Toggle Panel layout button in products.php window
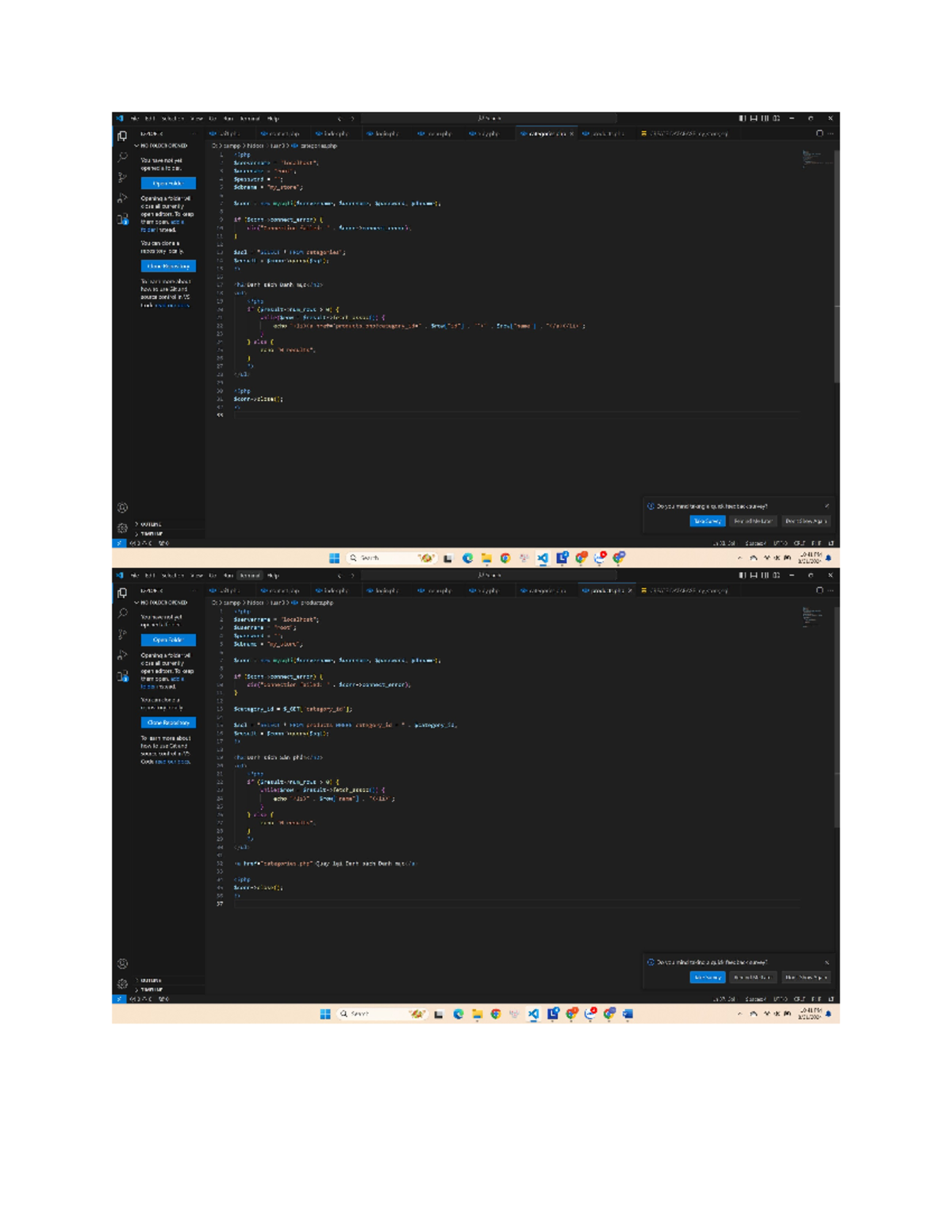Viewport: 952px width, 1232px height. coord(754,575)
